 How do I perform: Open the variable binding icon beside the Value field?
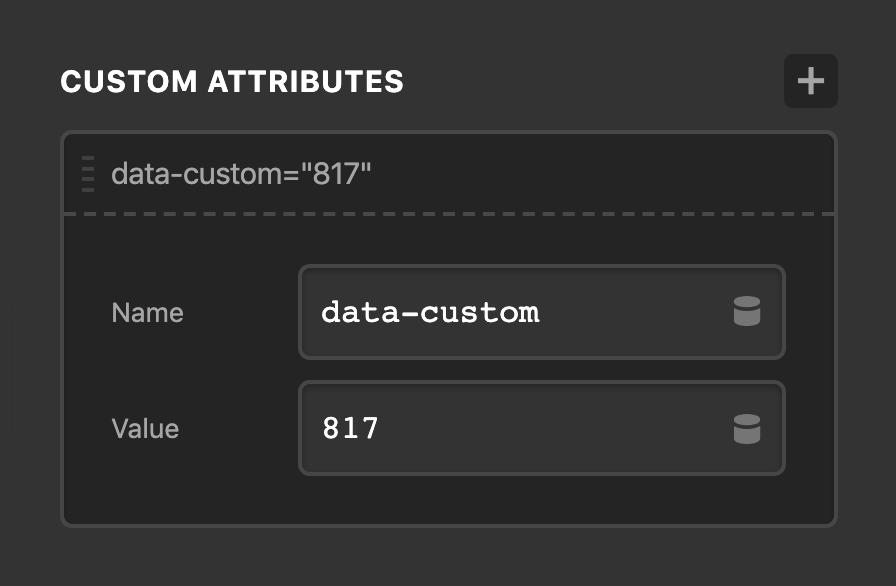click(x=746, y=428)
